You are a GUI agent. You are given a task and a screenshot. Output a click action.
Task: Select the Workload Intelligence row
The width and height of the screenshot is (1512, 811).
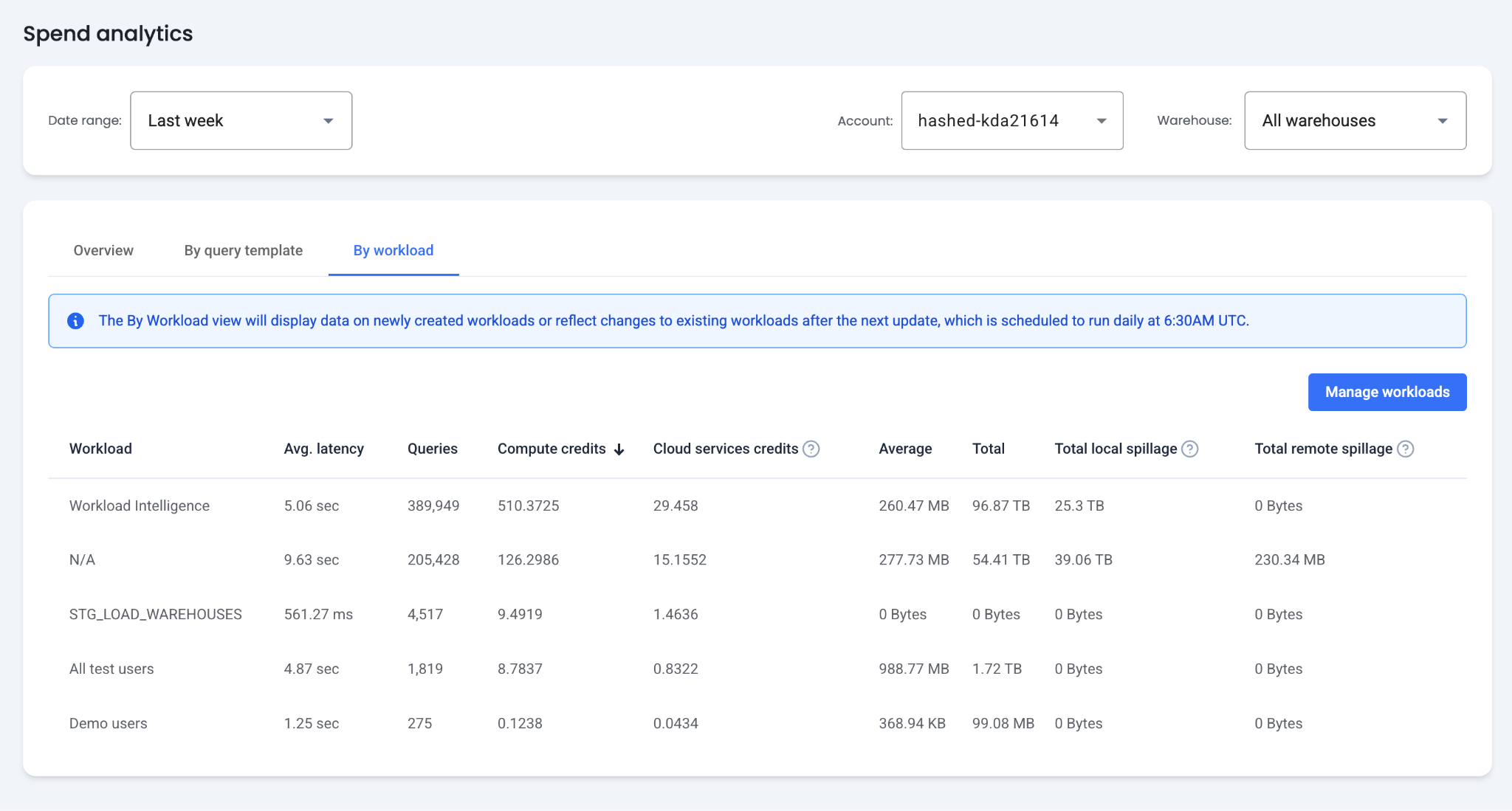pos(139,505)
